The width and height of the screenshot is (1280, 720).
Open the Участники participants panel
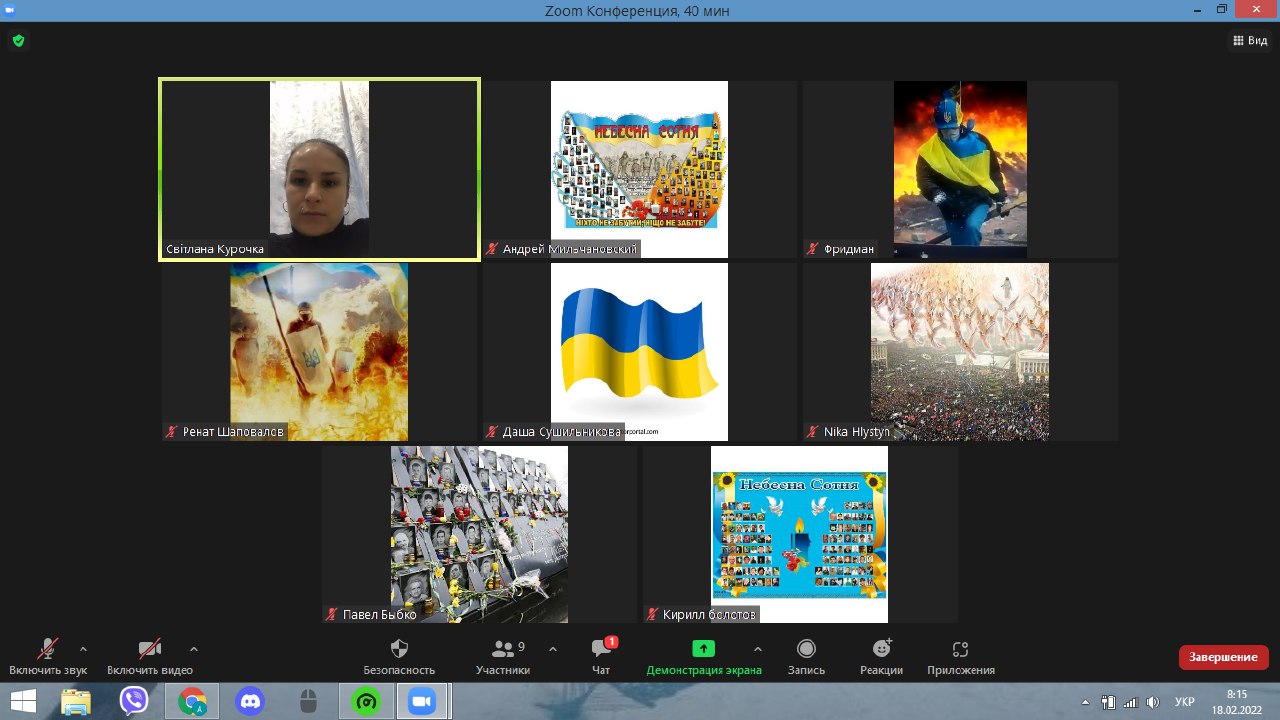[x=503, y=657]
